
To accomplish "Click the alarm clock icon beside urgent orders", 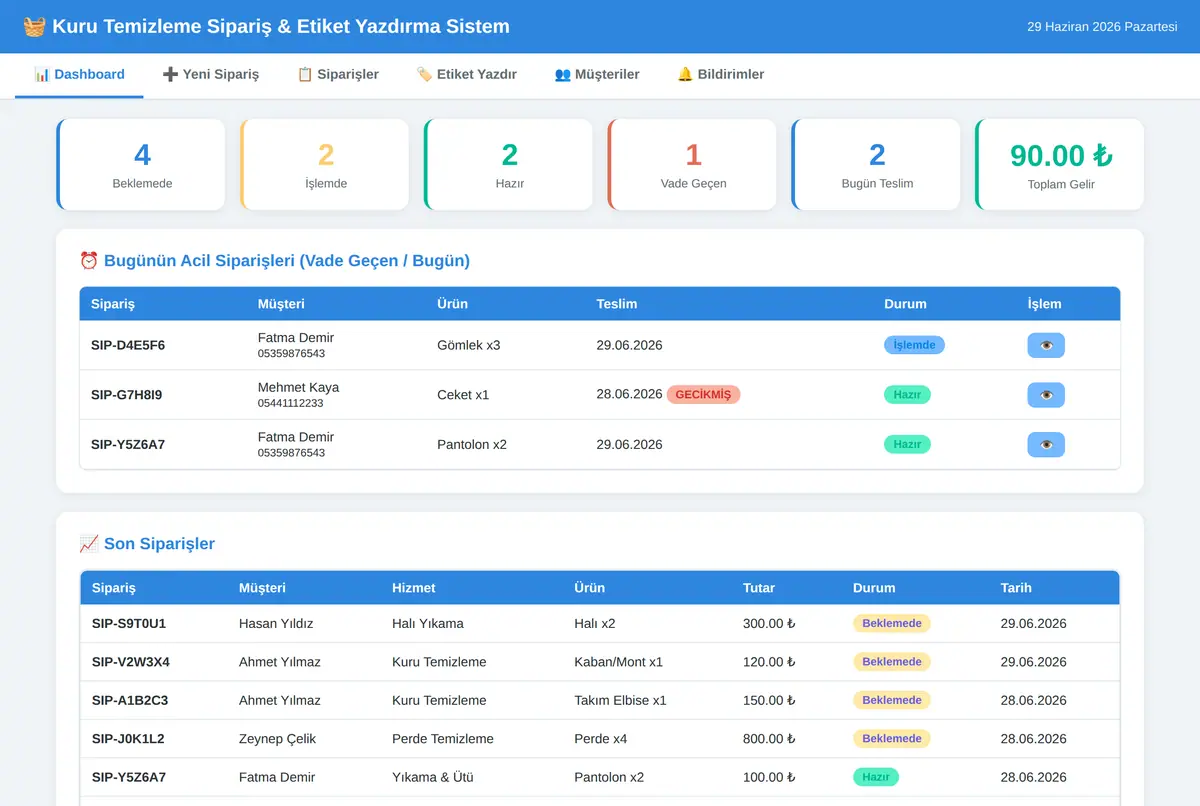I will tap(89, 261).
